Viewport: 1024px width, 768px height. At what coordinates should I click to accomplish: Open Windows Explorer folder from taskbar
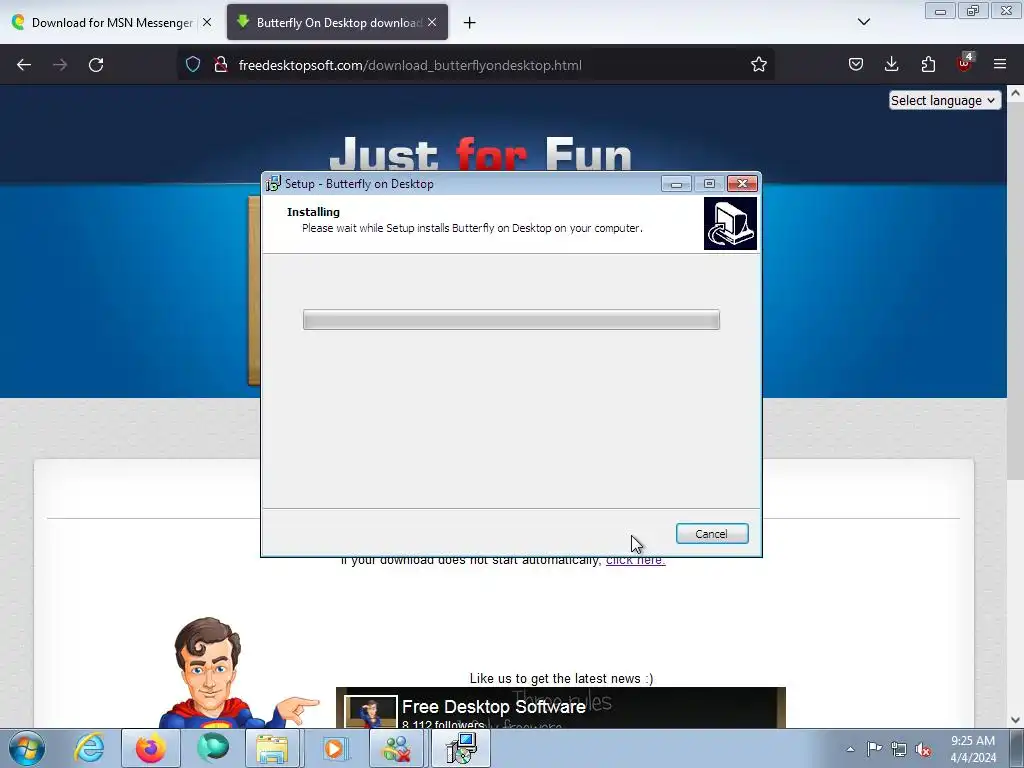[x=273, y=748]
